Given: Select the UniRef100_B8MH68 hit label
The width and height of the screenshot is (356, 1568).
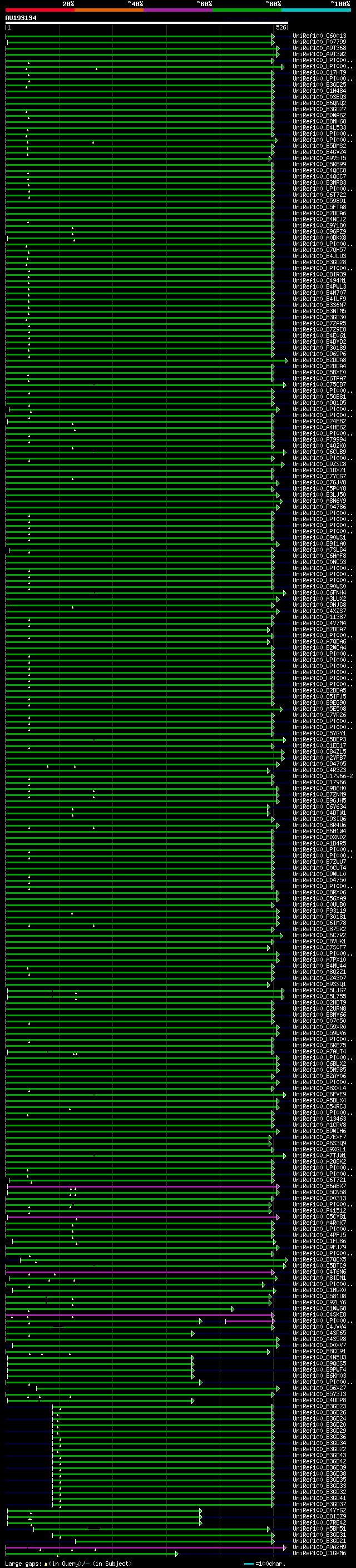Looking at the screenshot, I should [319, 121].
